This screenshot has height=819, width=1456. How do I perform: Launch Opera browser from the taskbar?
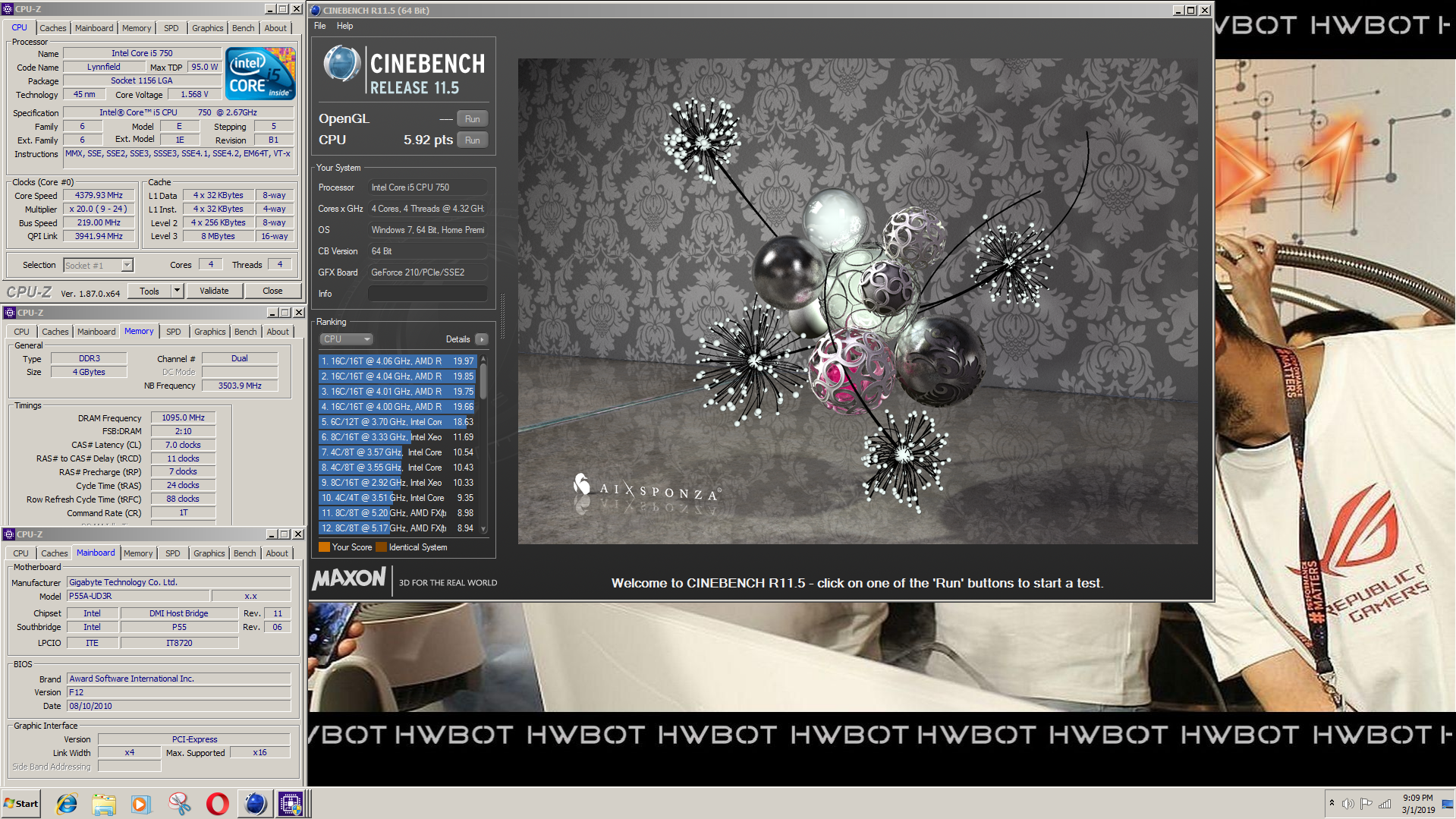coord(217,804)
